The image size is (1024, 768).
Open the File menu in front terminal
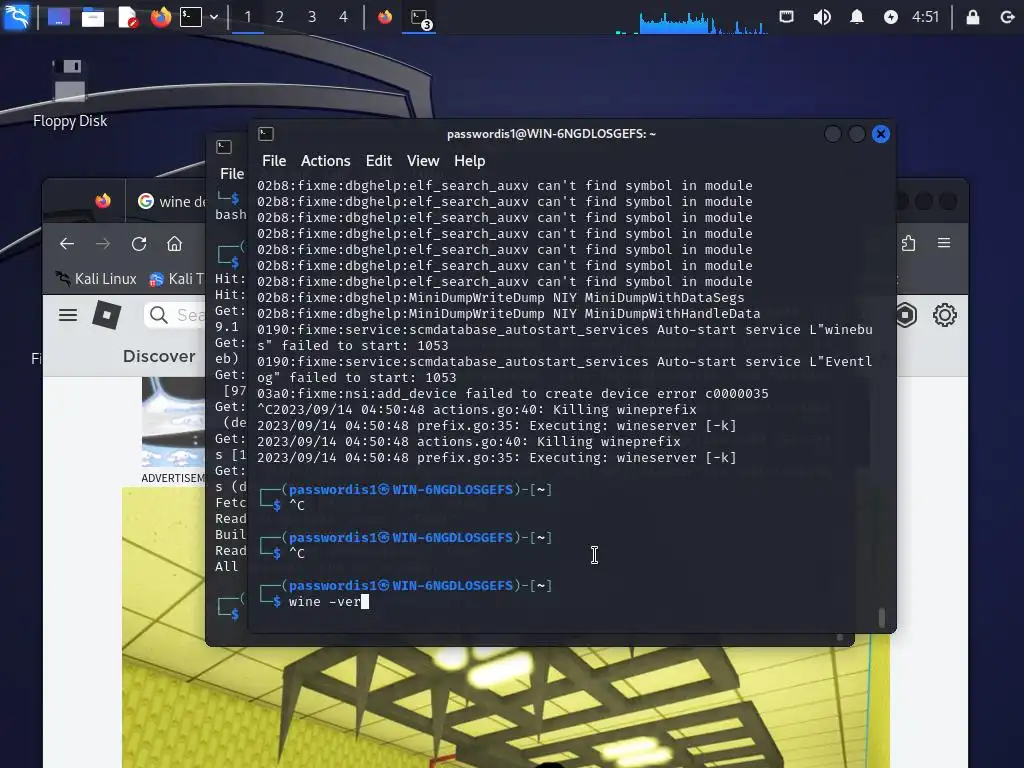pos(274,161)
